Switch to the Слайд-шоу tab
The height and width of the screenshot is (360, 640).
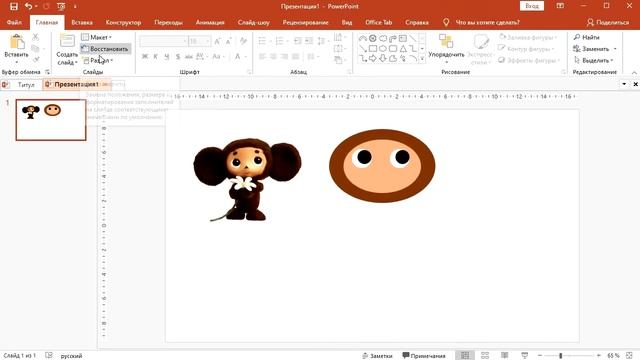[253, 22]
